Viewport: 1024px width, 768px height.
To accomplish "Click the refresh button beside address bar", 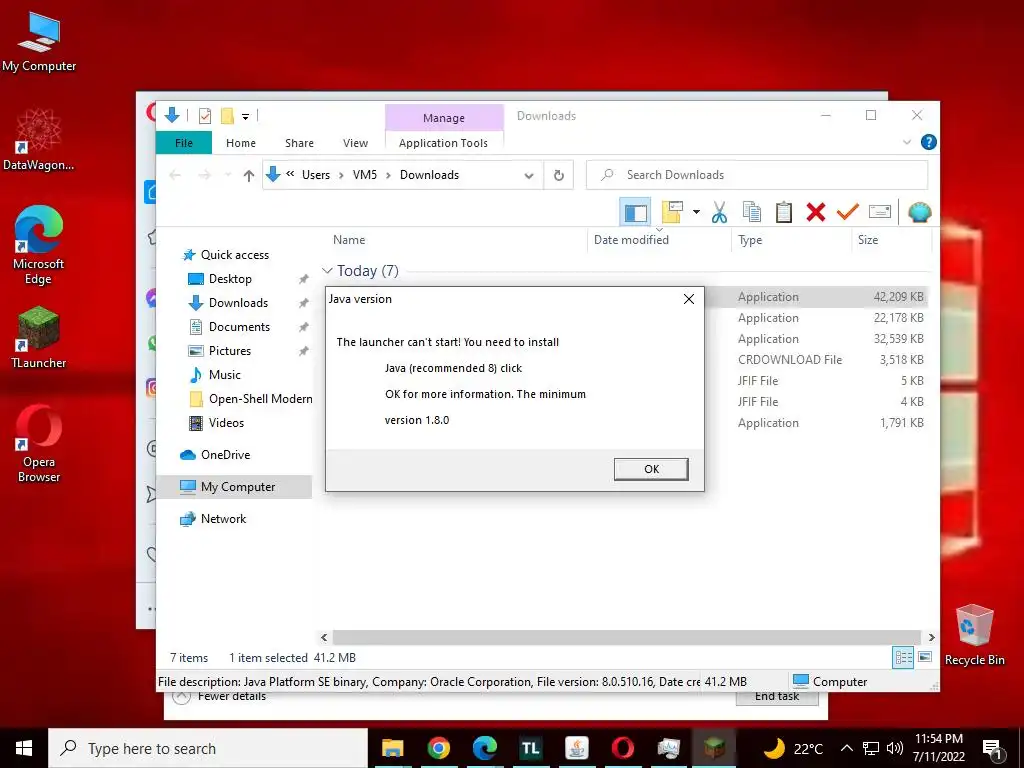I will point(558,175).
